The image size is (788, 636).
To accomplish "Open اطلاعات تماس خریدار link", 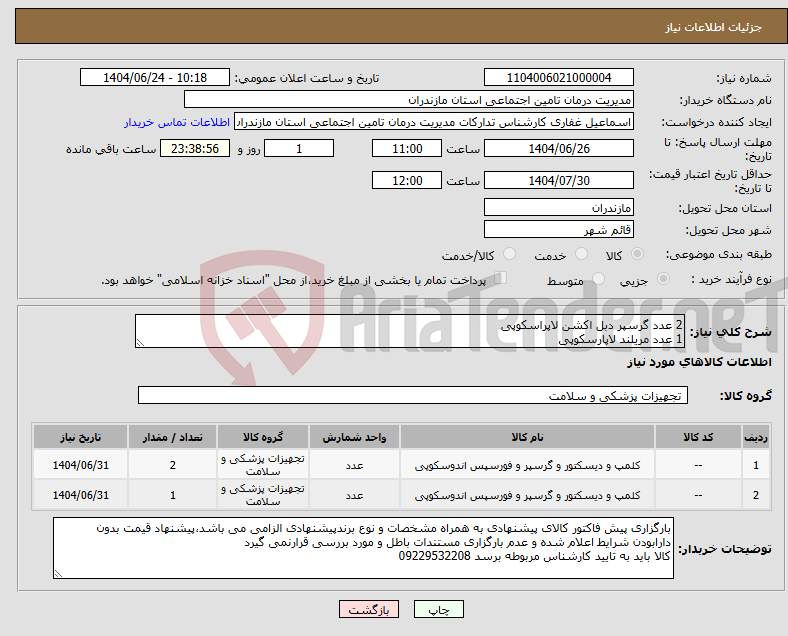I will [177, 122].
